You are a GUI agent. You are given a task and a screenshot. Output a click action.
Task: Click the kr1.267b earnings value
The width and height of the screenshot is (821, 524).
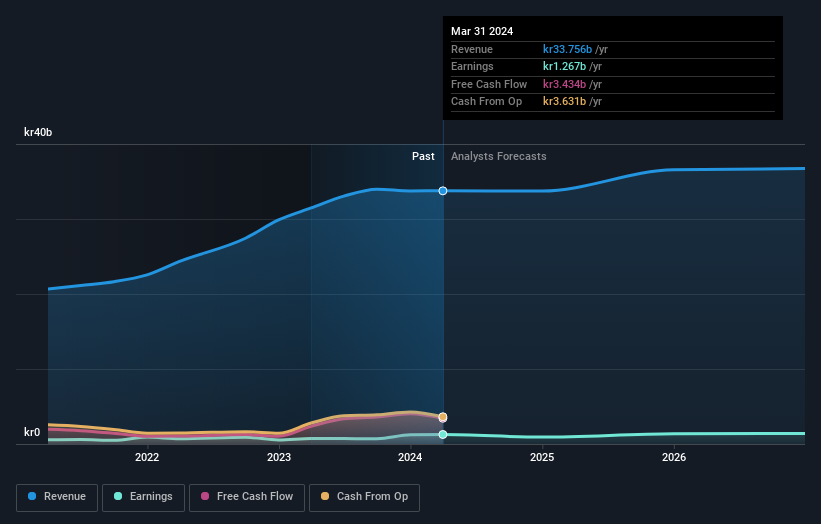click(x=564, y=66)
